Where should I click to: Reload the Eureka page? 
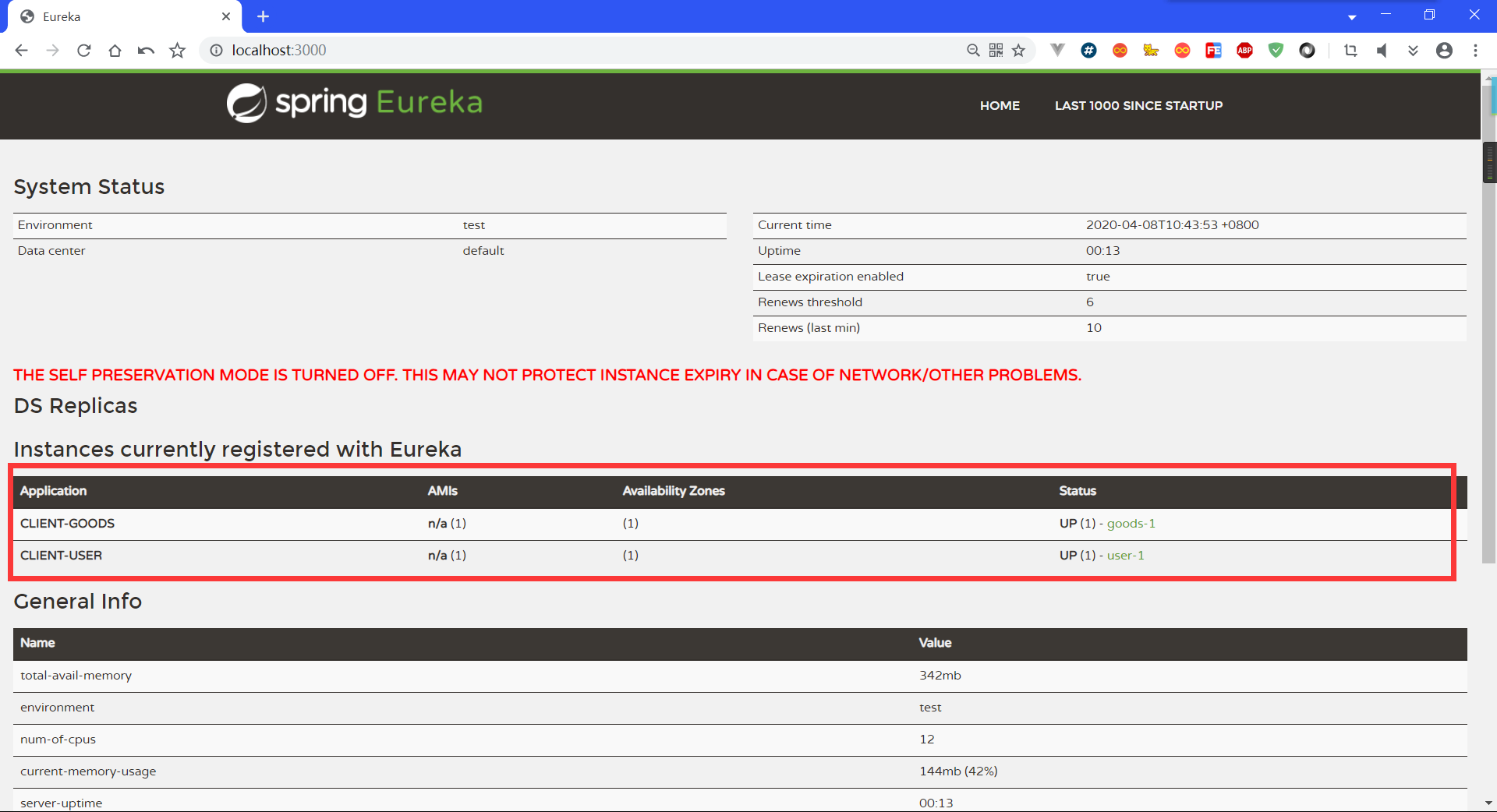(84, 51)
